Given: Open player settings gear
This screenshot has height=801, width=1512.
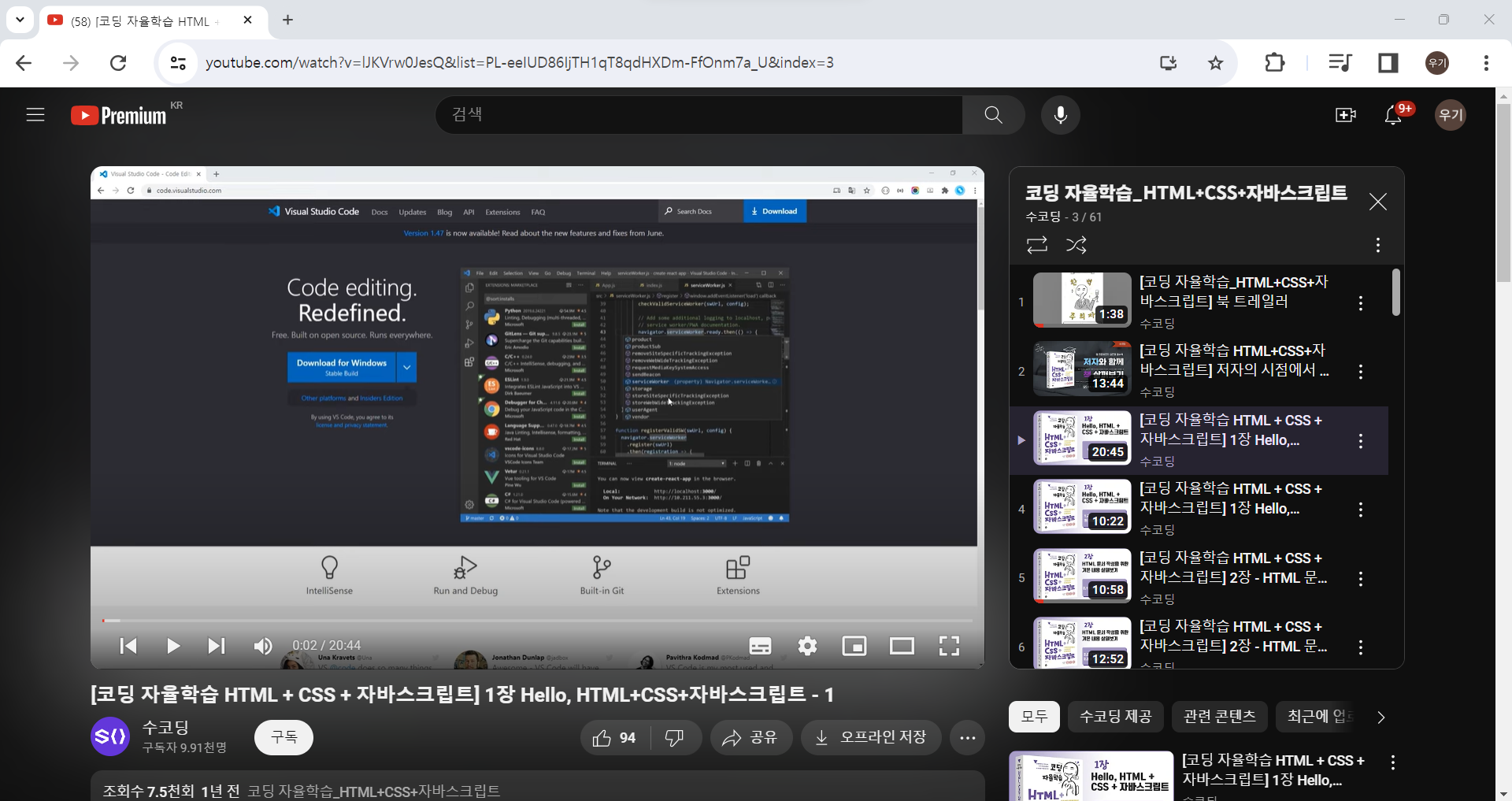Looking at the screenshot, I should pyautogui.click(x=807, y=646).
